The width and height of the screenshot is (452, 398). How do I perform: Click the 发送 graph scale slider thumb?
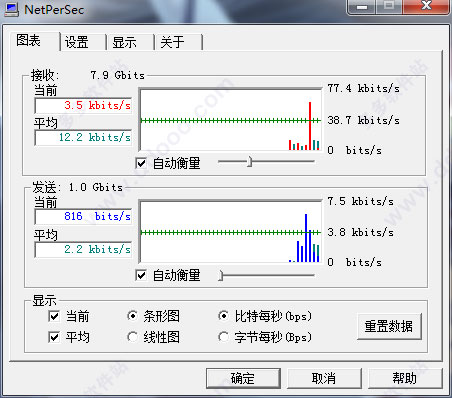221,275
